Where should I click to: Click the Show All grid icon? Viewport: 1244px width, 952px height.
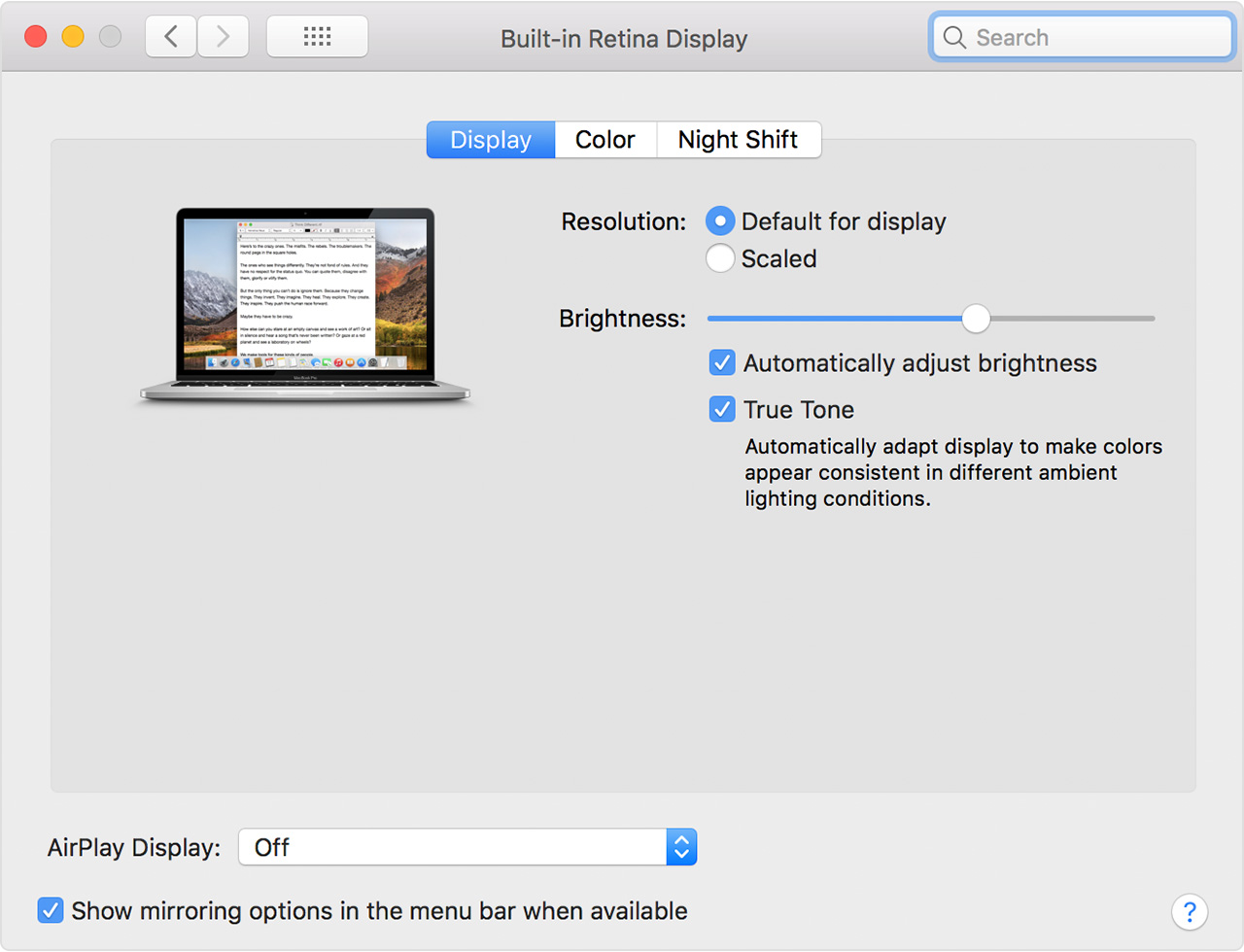pos(317,36)
